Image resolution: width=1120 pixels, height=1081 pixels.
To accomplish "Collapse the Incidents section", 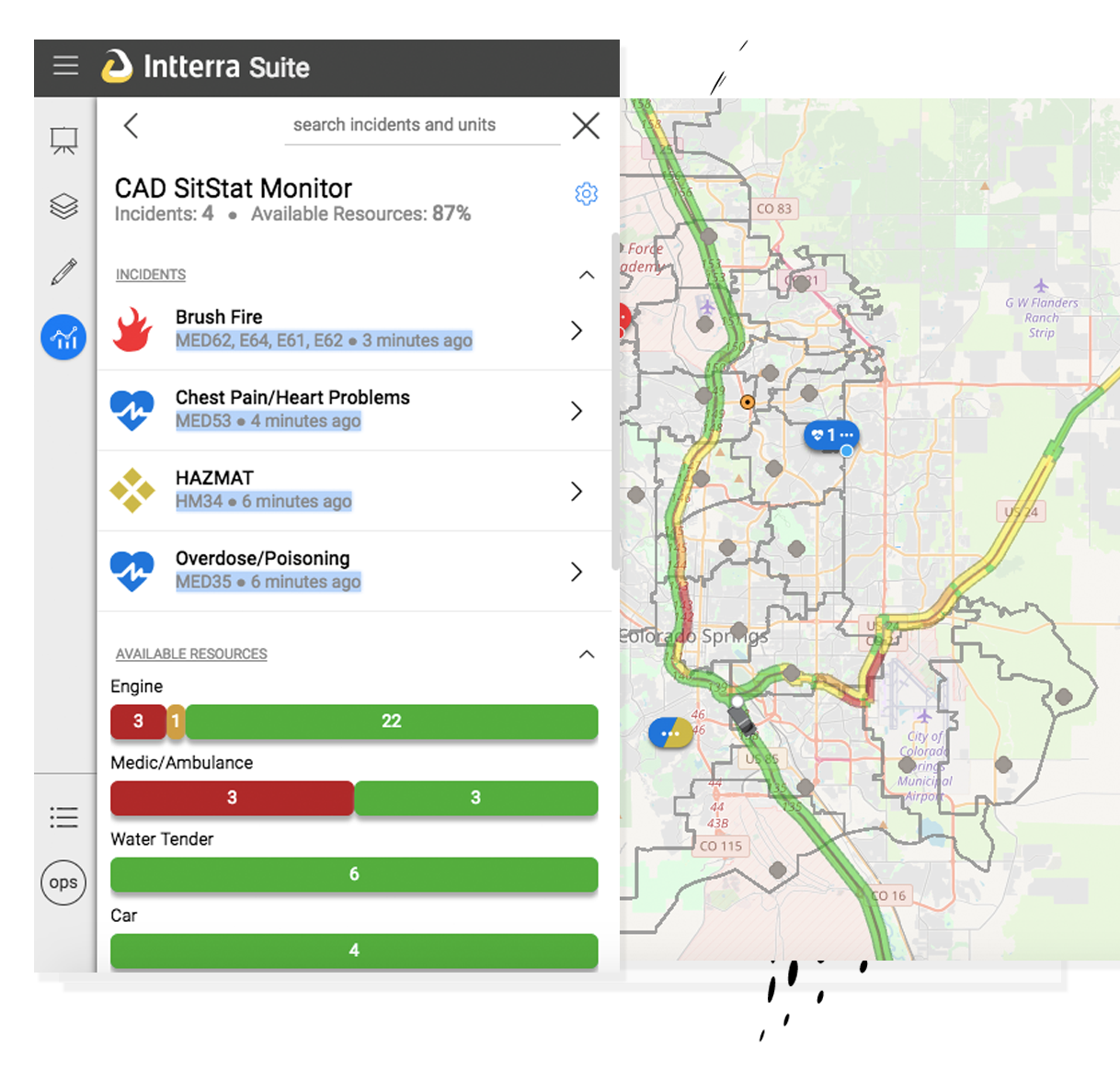I will [x=587, y=275].
